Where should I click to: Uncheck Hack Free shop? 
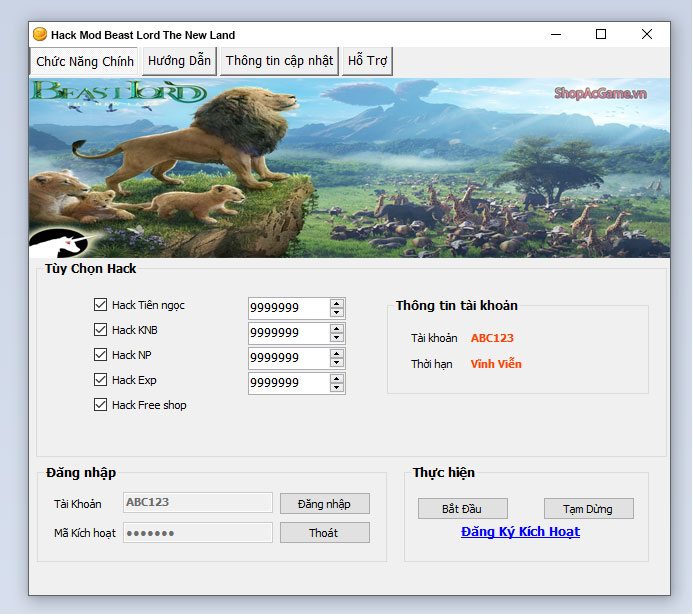[x=100, y=405]
